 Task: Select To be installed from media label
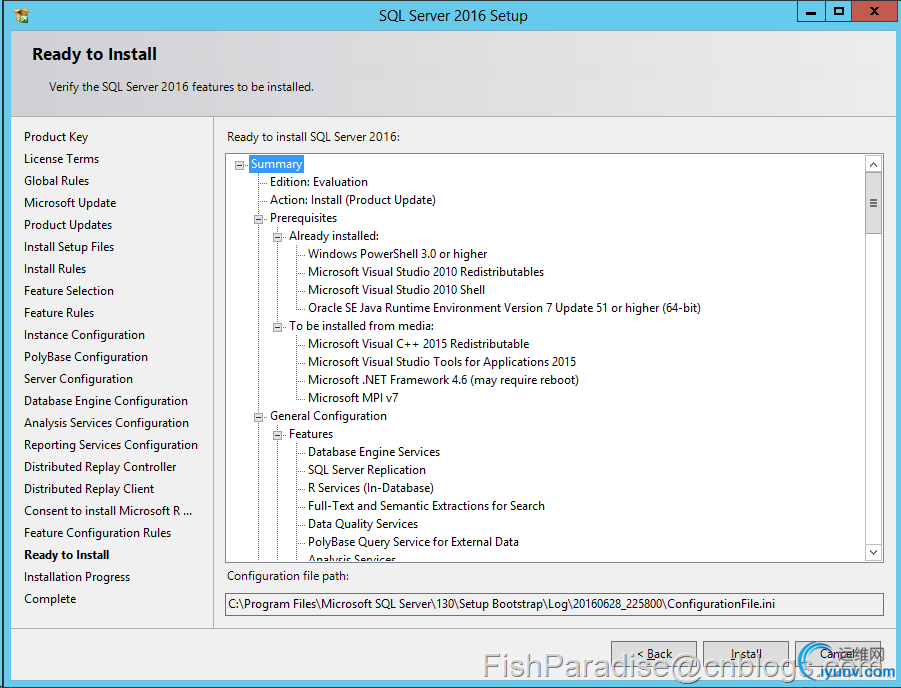361,326
